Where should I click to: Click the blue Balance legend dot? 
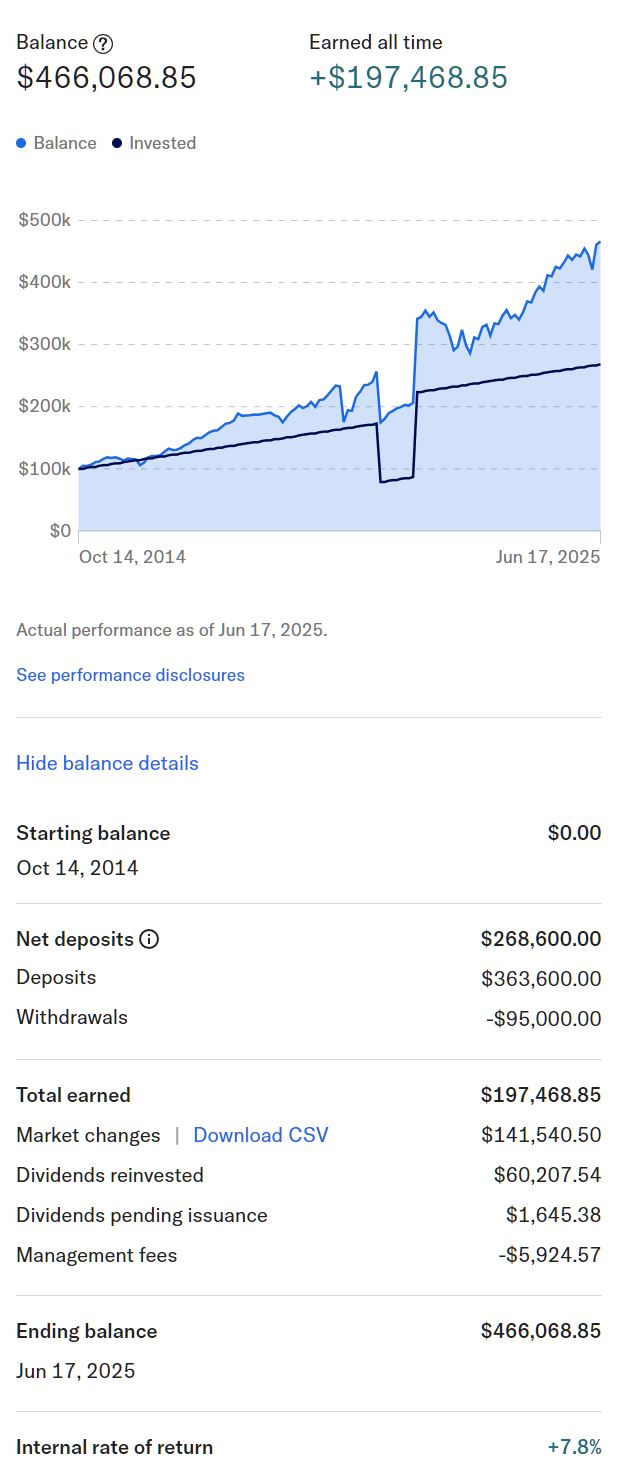22,143
